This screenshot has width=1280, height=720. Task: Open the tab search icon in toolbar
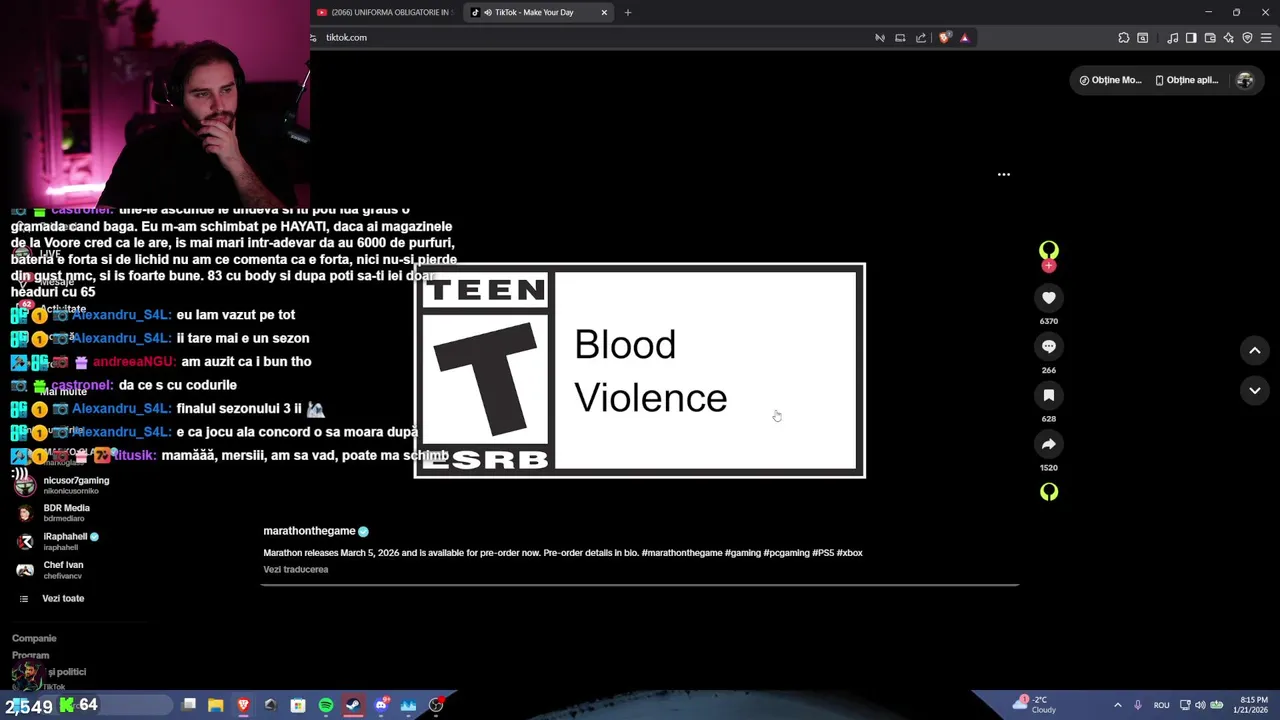click(1143, 37)
